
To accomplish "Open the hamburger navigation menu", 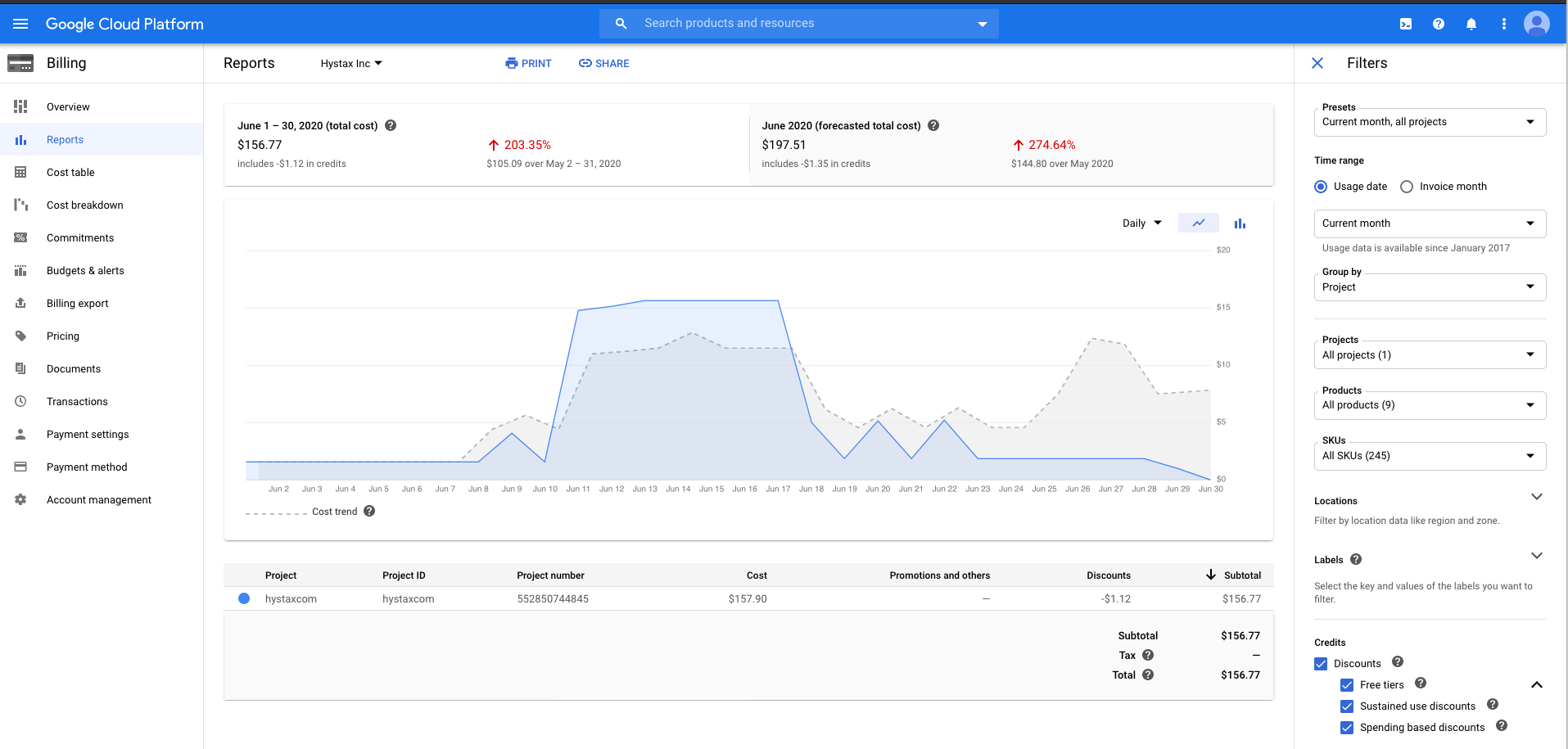I will [x=20, y=24].
